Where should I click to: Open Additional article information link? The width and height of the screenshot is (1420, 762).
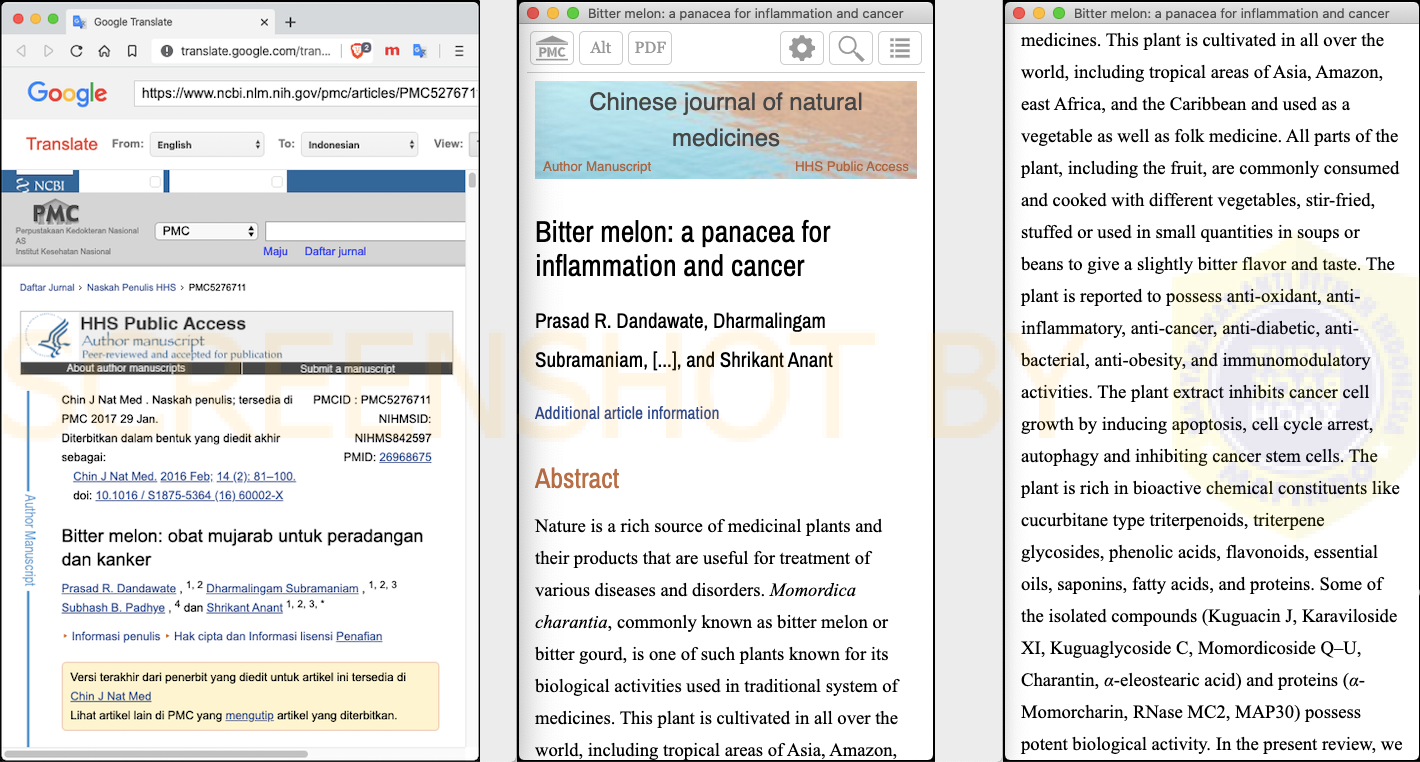pyautogui.click(x=627, y=413)
